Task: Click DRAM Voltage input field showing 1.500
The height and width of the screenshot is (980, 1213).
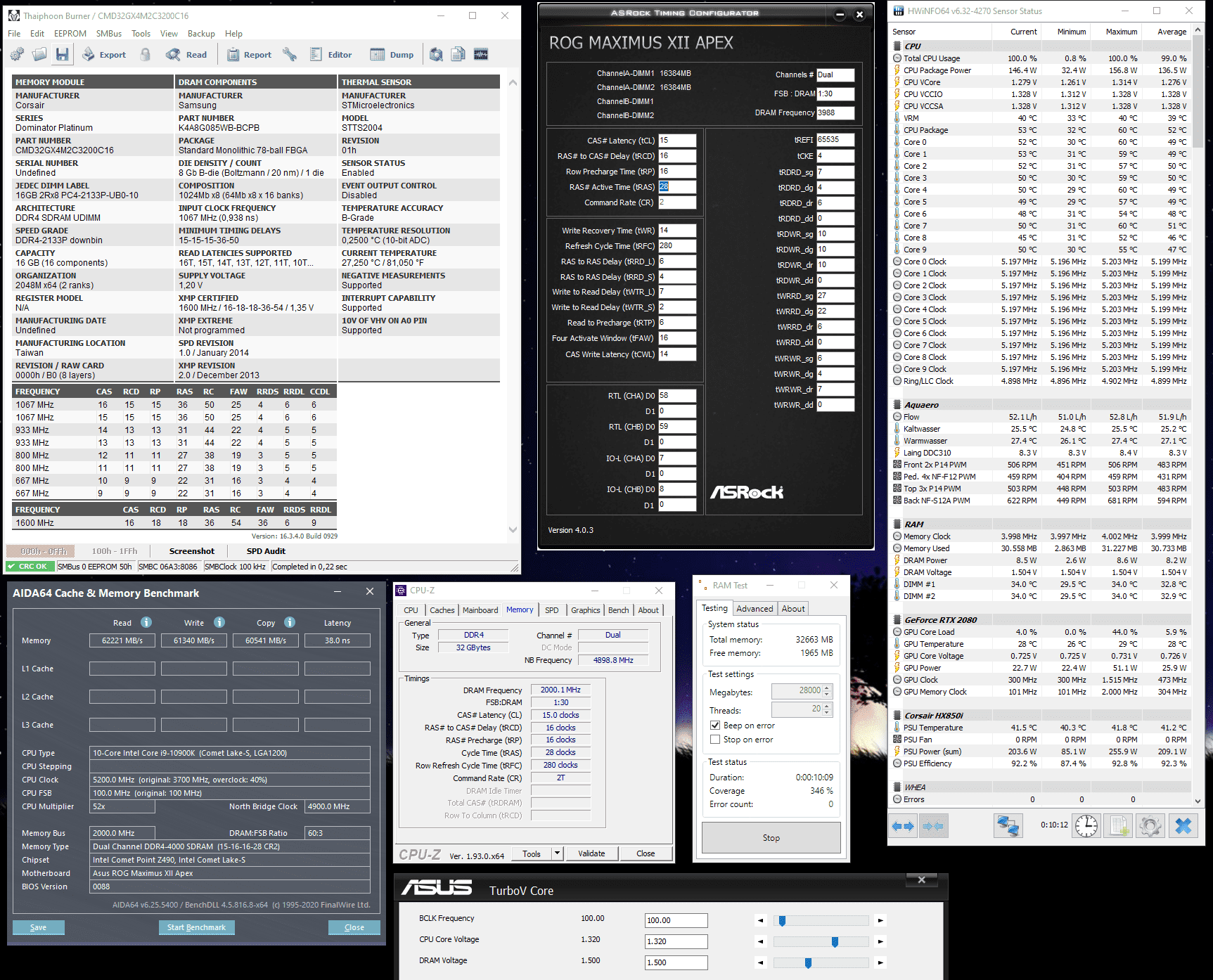Action: click(x=676, y=962)
